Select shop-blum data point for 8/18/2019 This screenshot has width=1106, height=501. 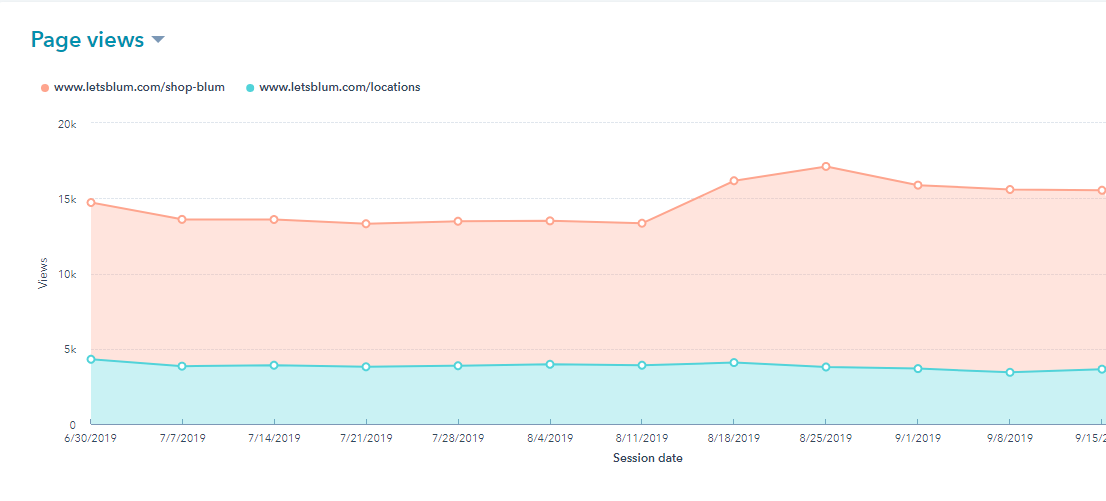click(x=733, y=181)
